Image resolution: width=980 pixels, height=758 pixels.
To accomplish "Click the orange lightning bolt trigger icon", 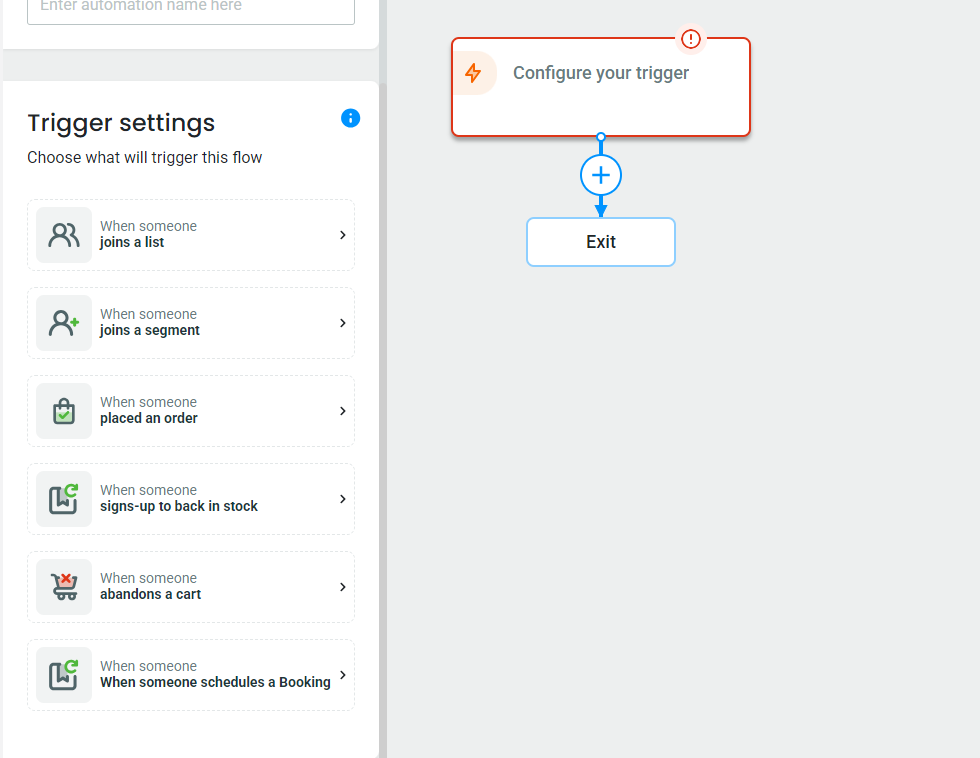I will pos(473,73).
